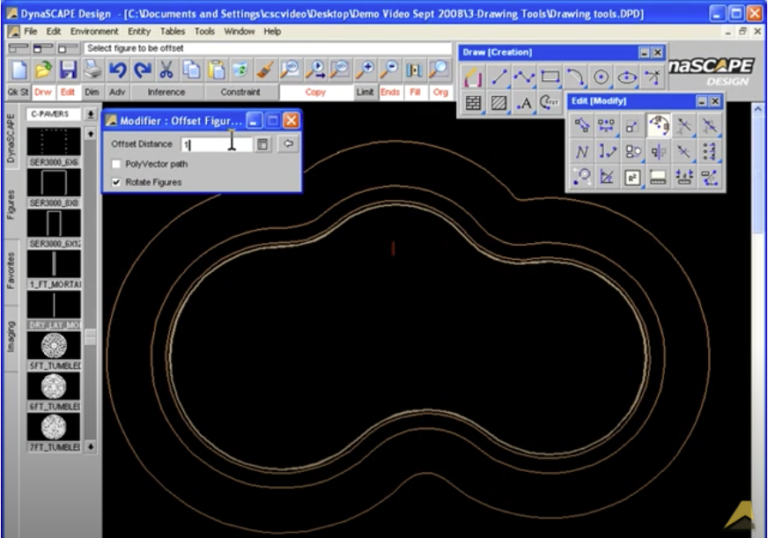The image size is (768, 538).
Task: Toggle the Constraint button
Action: pos(240,92)
